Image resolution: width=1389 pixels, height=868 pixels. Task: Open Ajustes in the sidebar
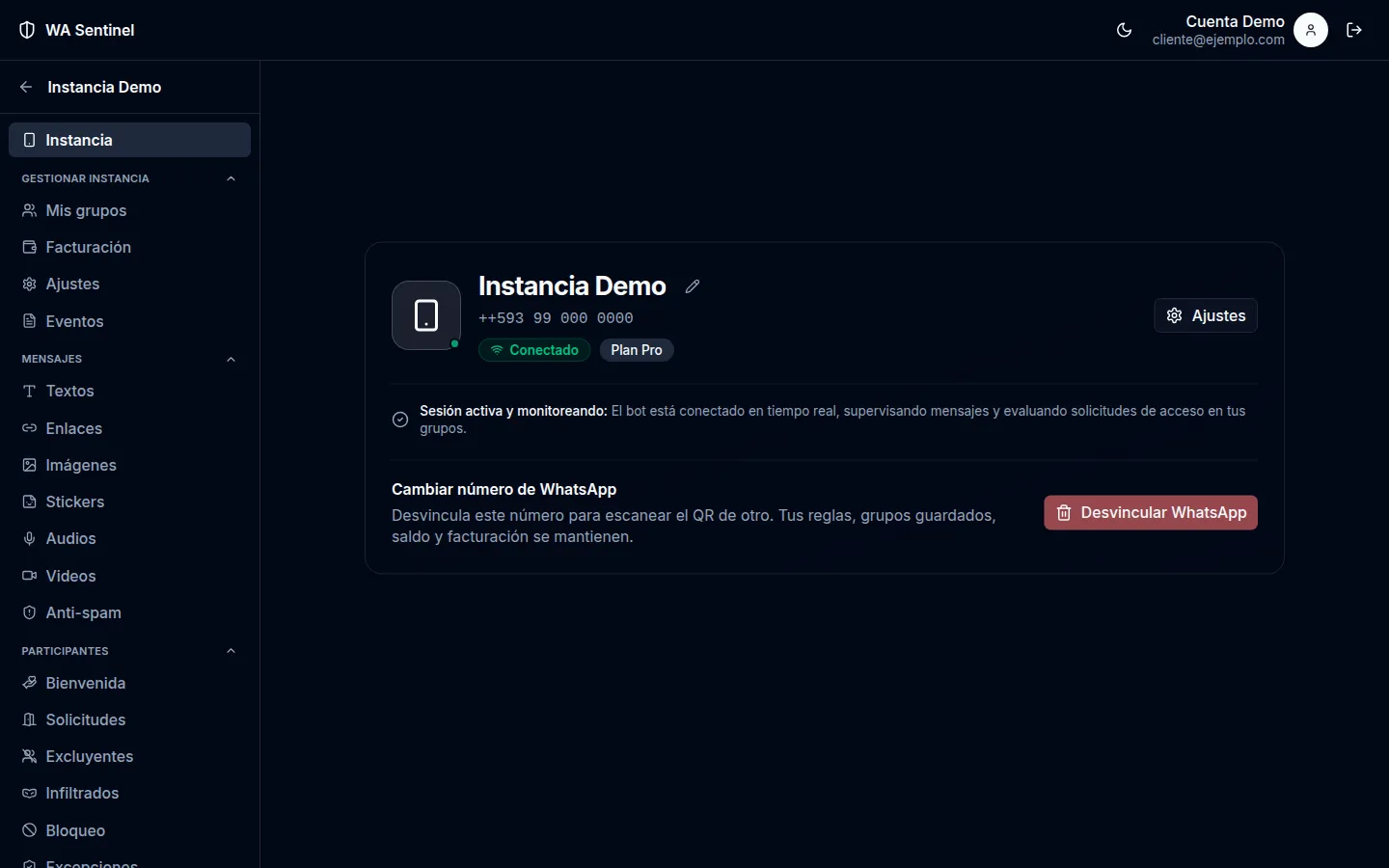(129, 284)
